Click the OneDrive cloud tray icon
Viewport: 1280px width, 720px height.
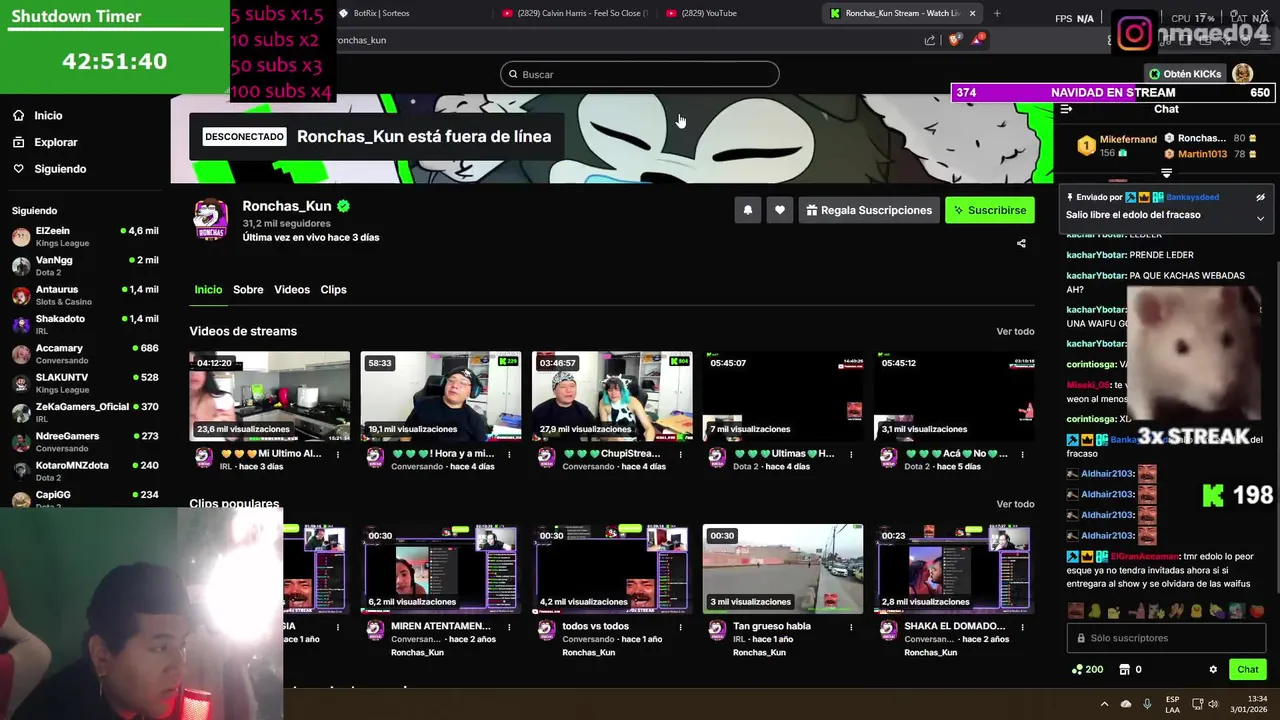click(1126, 704)
